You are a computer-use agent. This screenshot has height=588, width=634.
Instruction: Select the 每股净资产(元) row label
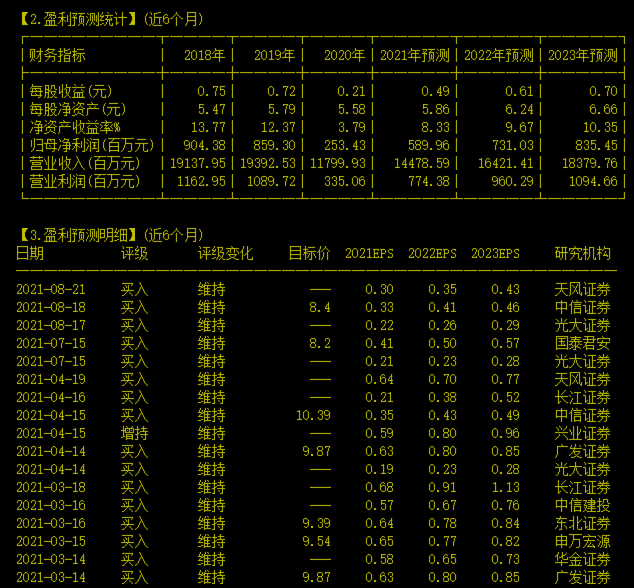(78, 109)
